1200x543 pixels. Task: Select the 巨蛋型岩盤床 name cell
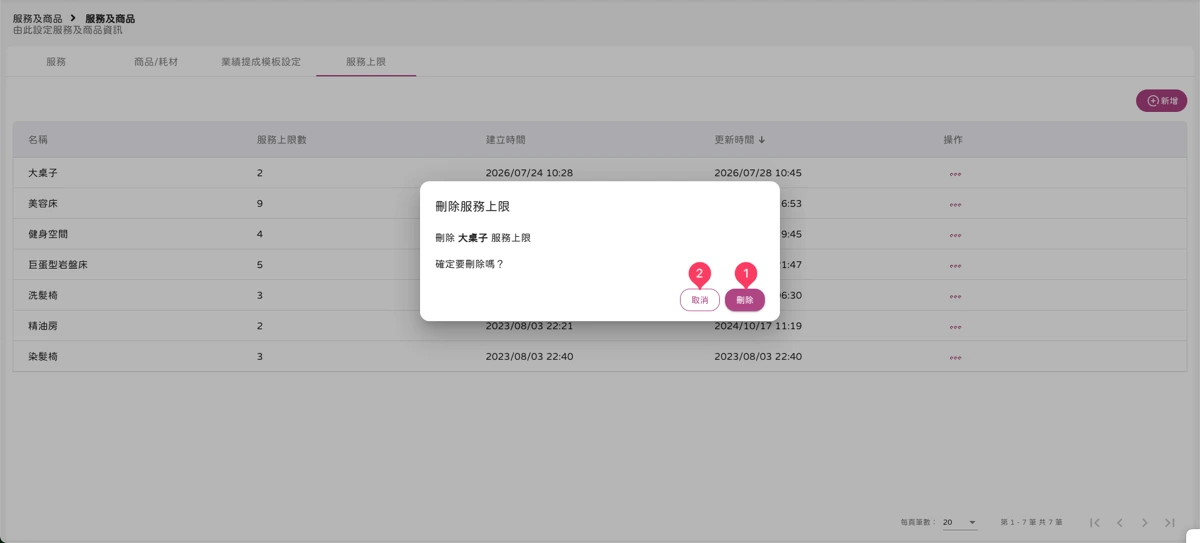[x=58, y=265]
